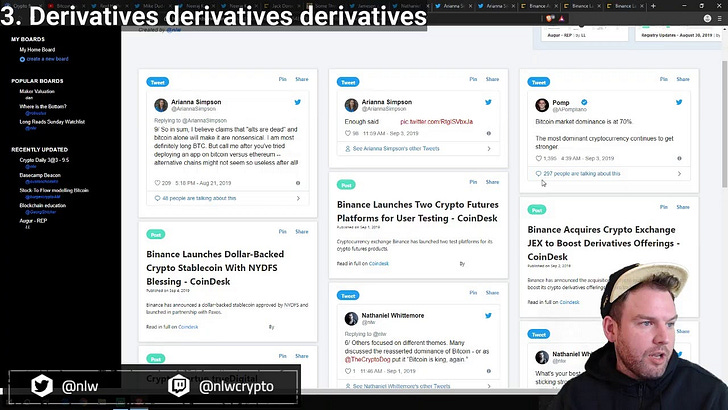Pin the Binance Acquires JEX post

click(664, 207)
